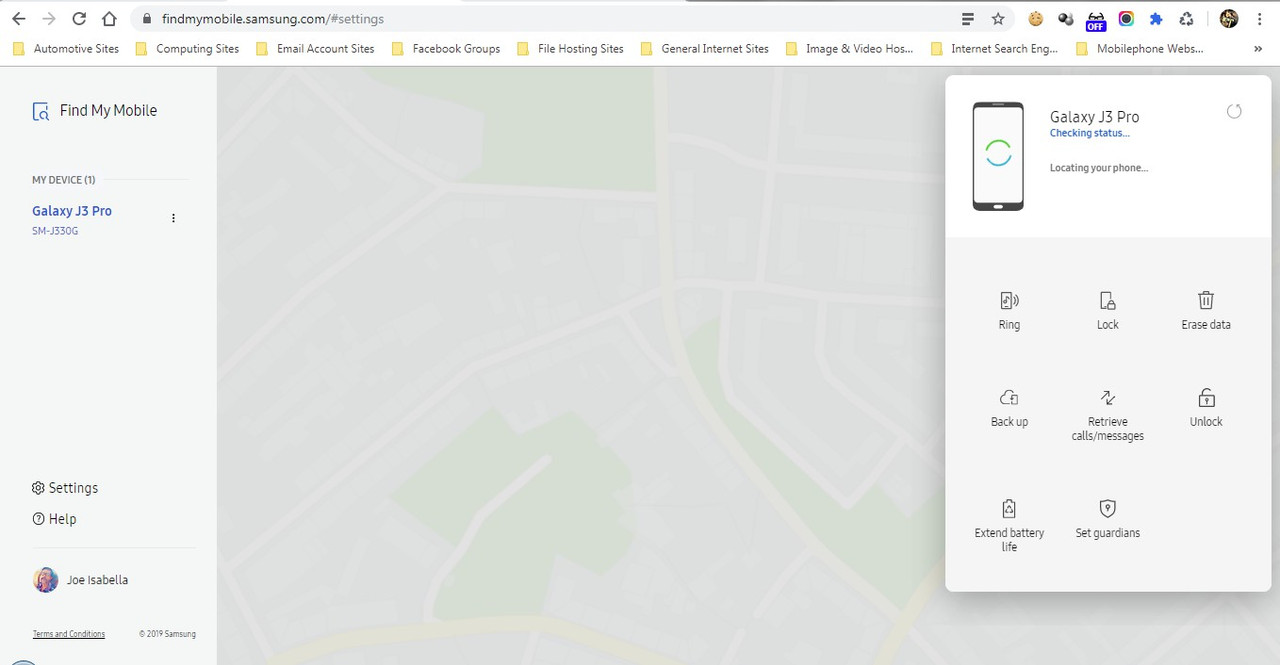Expand more bookmarks chevron
1280x665 pixels.
pyautogui.click(x=1258, y=48)
